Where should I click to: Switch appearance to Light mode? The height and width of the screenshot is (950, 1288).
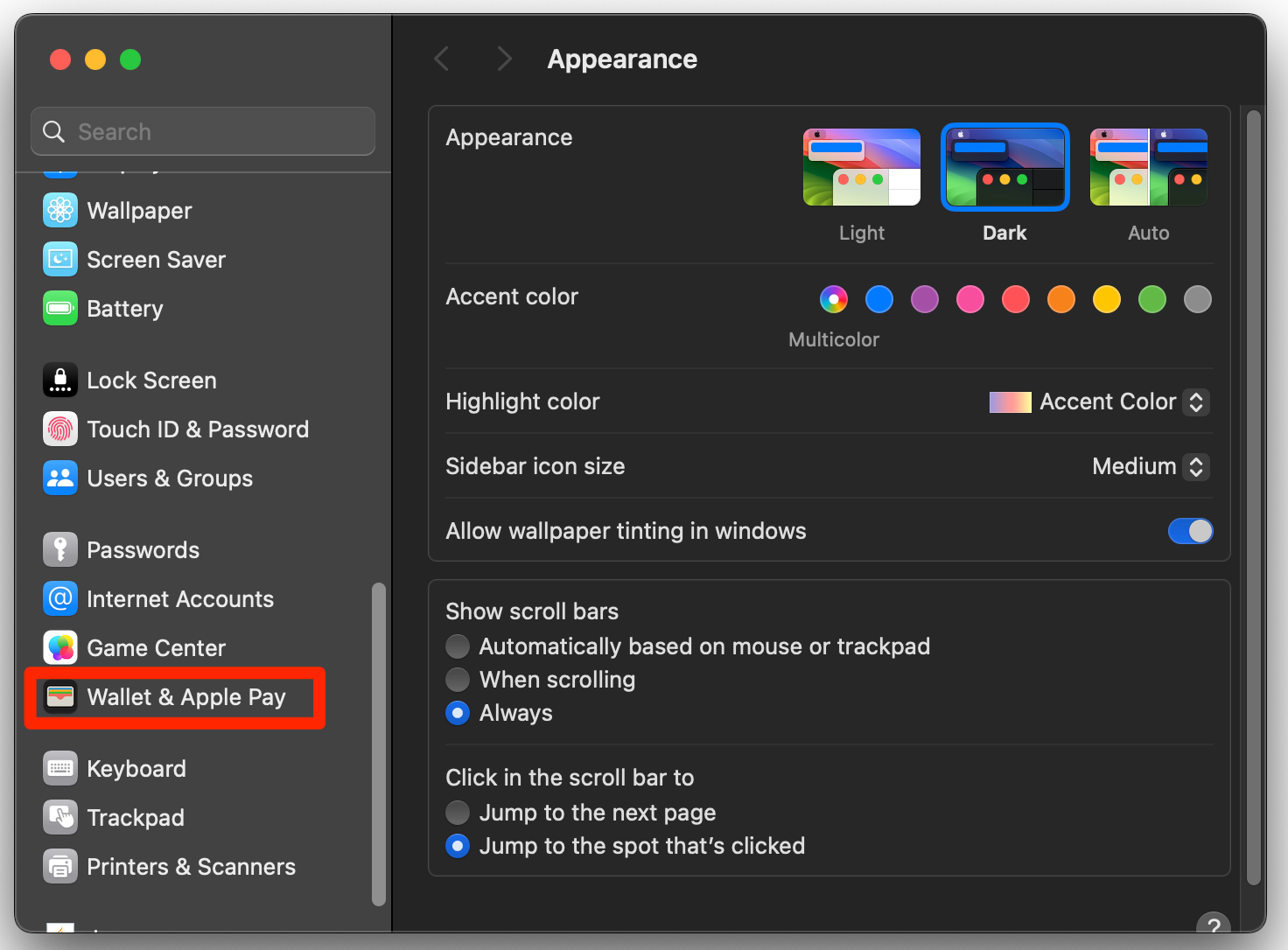[861, 166]
